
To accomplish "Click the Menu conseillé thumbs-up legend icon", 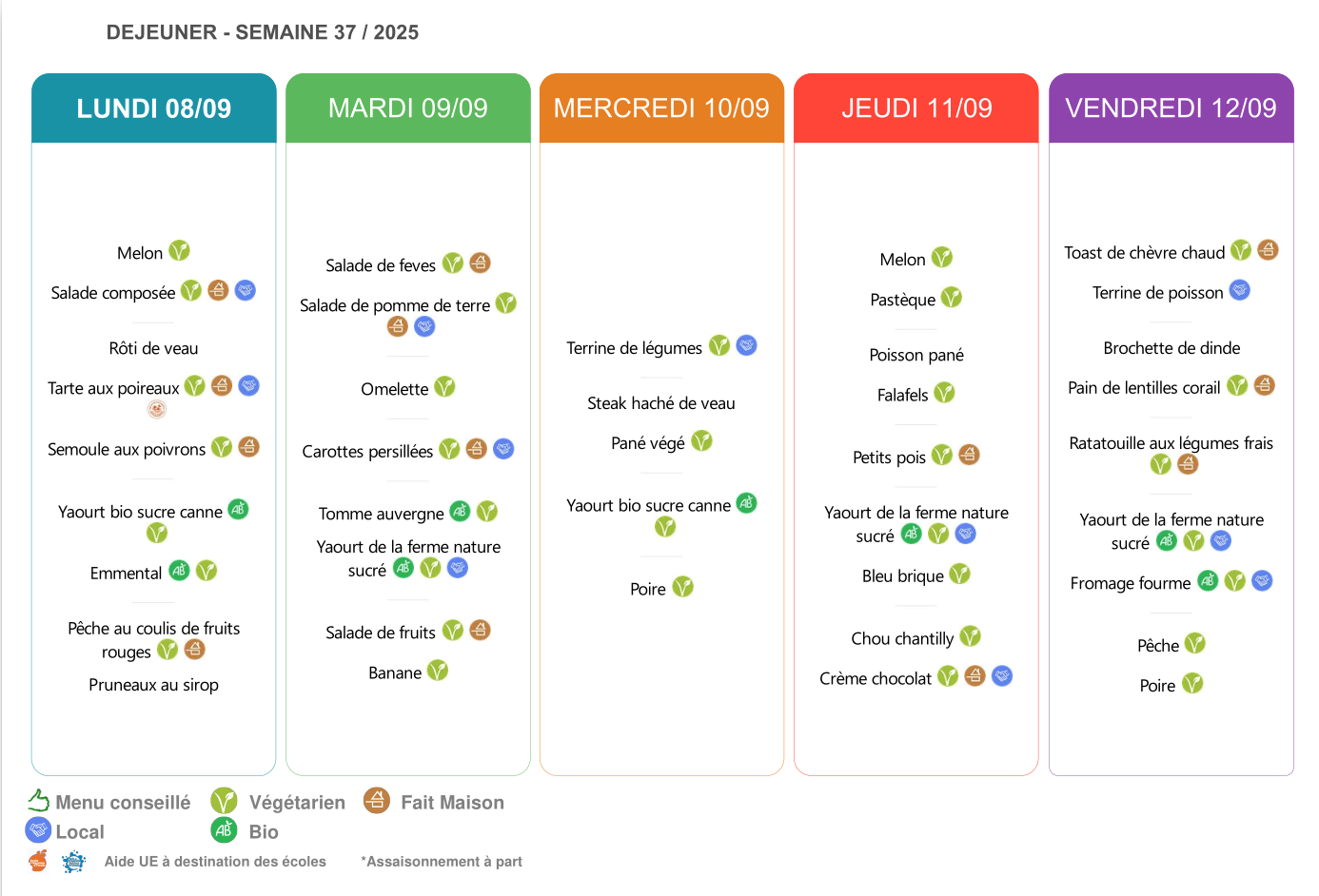I will pos(38,801).
